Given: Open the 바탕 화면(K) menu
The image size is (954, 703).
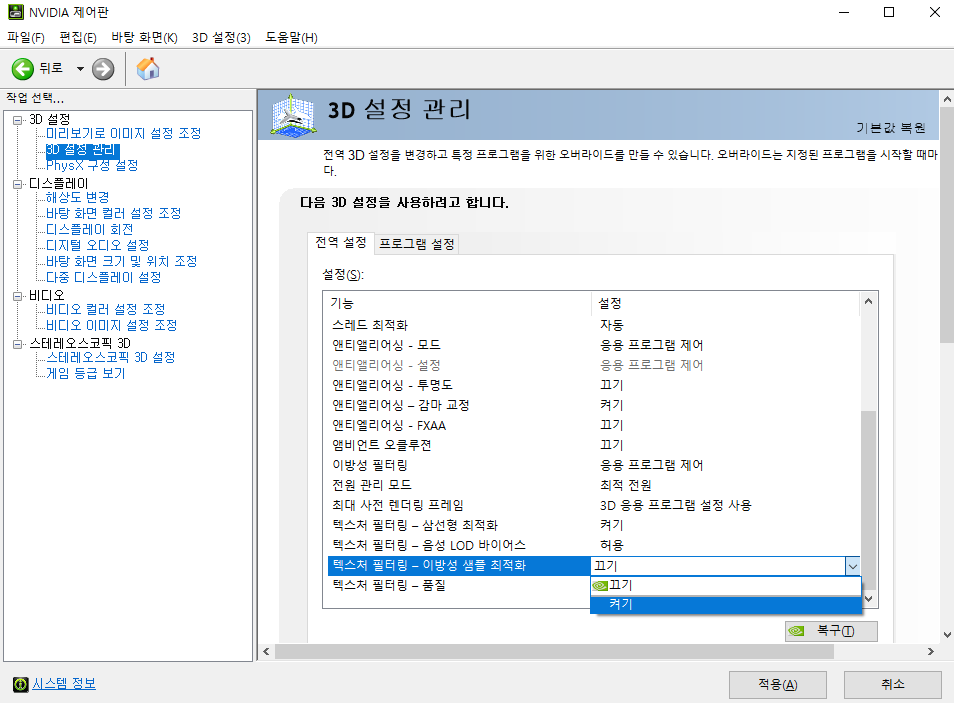Looking at the screenshot, I should 144,38.
